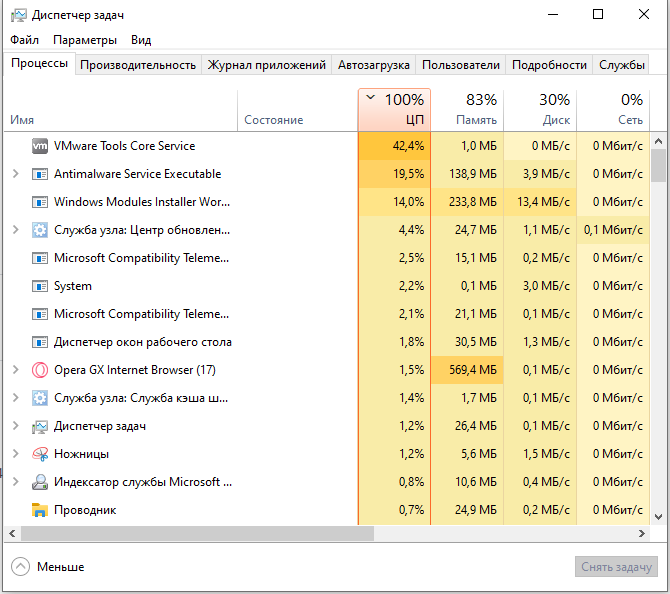Switch to the Журнал приложений tab
Screen dimensions: 670x594
(267, 65)
